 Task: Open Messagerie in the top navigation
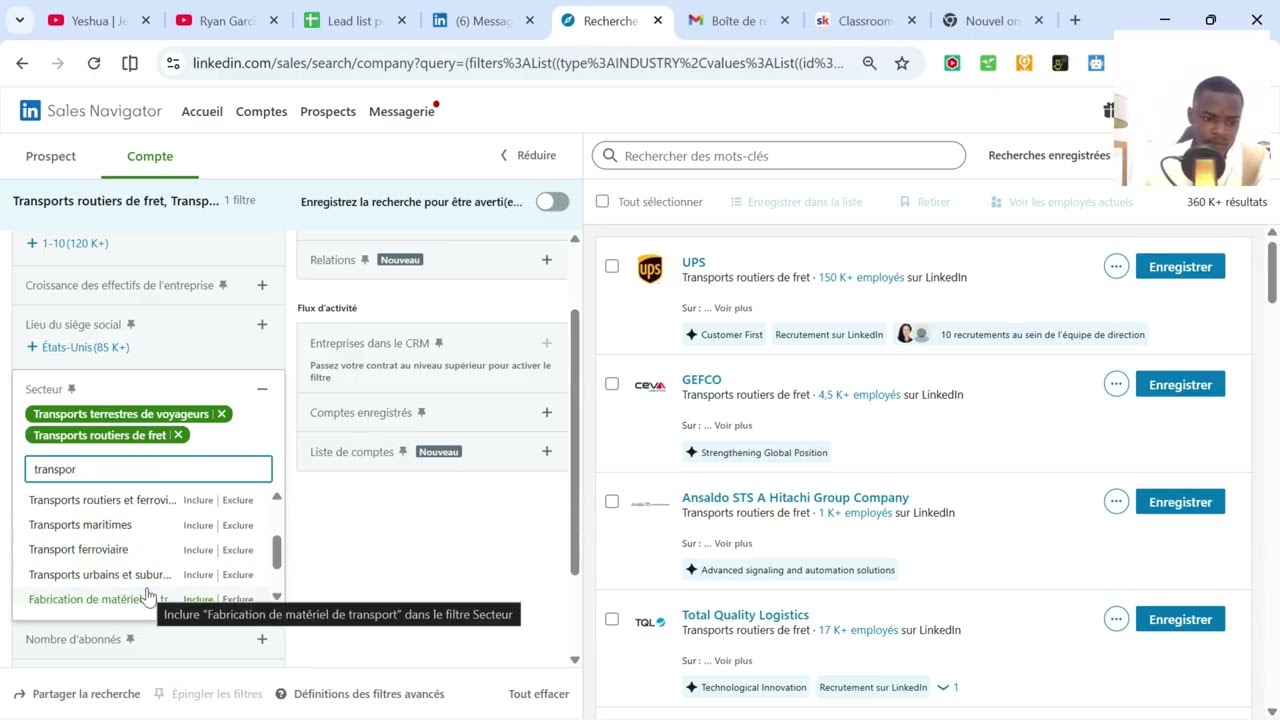[402, 111]
